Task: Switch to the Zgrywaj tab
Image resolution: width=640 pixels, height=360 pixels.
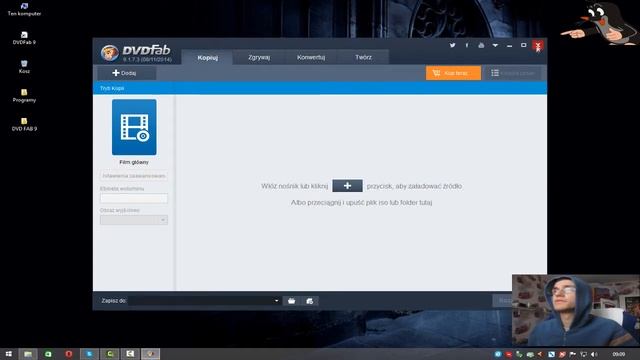Action: (x=259, y=58)
